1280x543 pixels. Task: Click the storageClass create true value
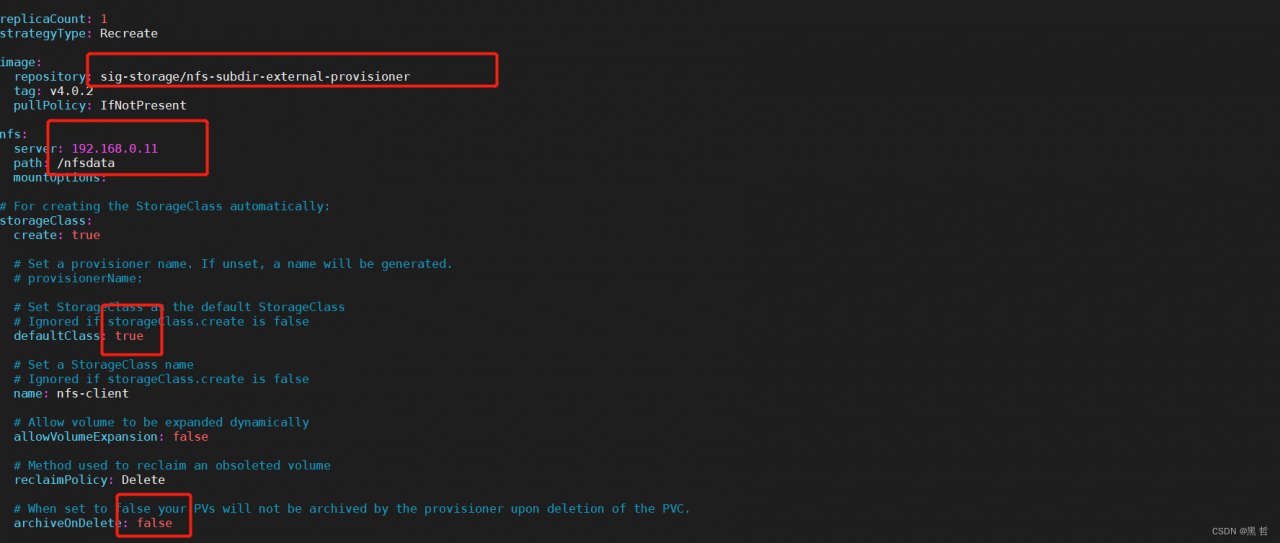pyautogui.click(x=86, y=235)
